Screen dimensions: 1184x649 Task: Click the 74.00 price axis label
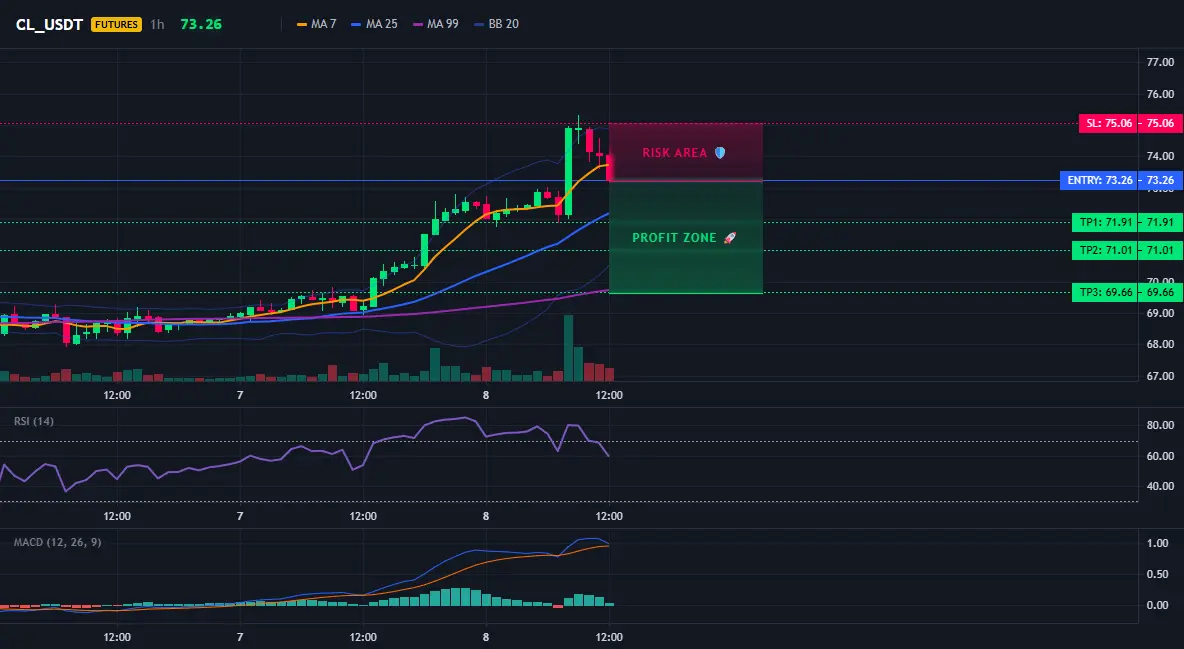pyautogui.click(x=1161, y=156)
